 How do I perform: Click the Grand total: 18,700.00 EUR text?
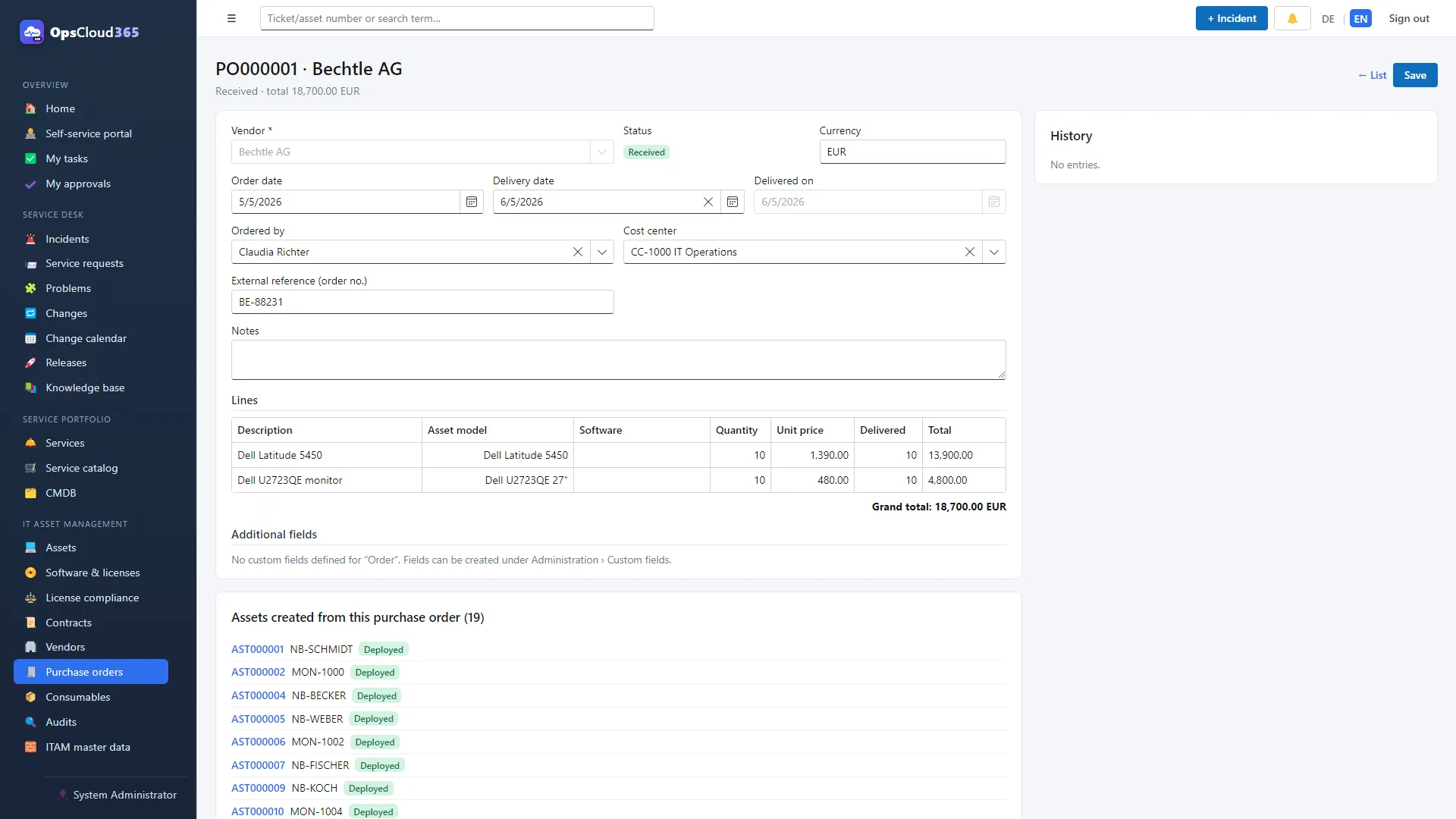click(939, 507)
